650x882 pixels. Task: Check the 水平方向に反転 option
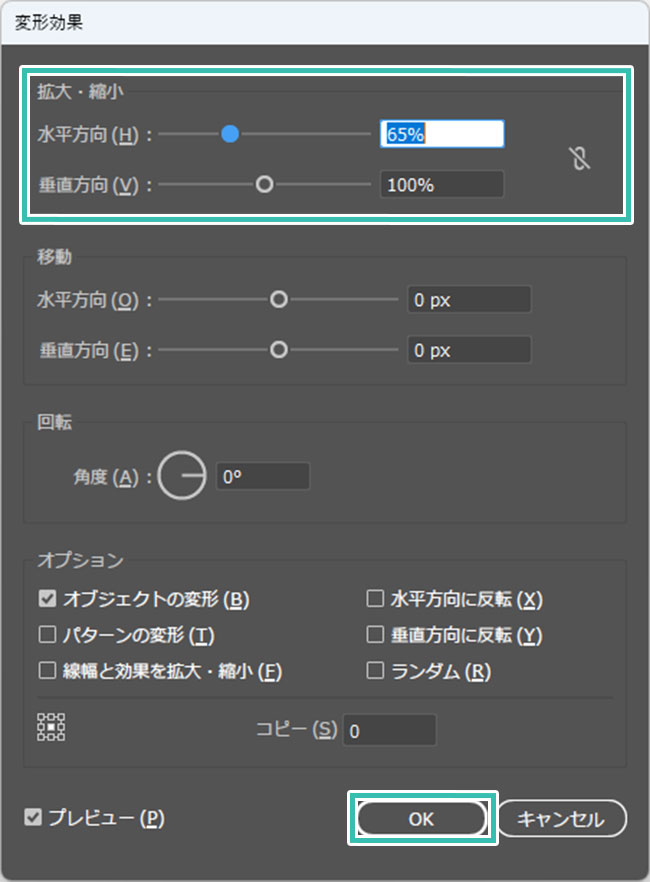[375, 599]
